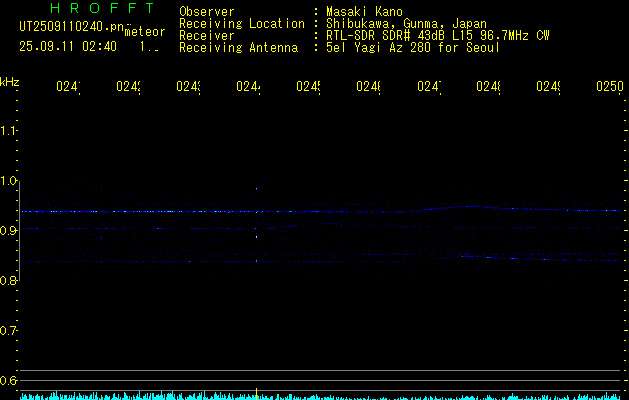Viewport: 629px width, 400px height.
Task: Click the HROFFT title text
Action: pyautogui.click(x=102, y=8)
